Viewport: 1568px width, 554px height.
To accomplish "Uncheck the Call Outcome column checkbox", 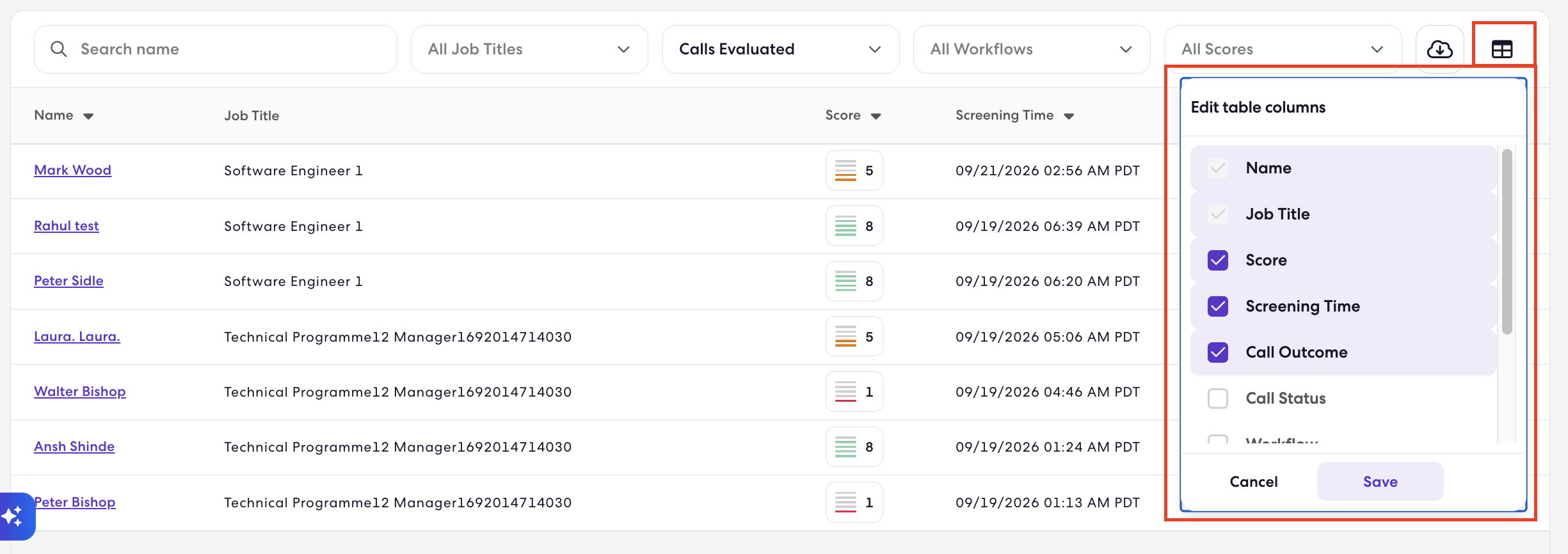I will pos(1218,352).
